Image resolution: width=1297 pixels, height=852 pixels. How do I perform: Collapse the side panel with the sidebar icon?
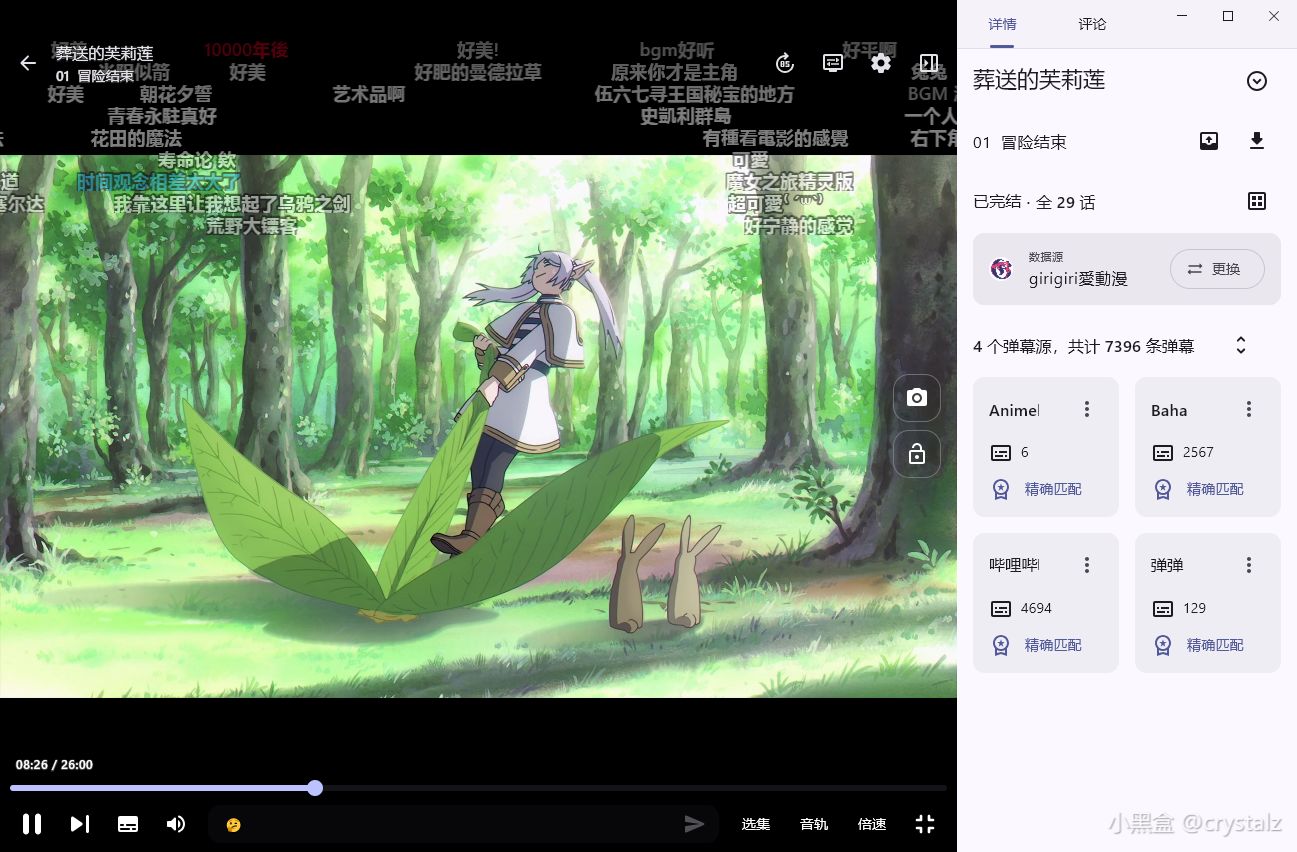[x=929, y=63]
